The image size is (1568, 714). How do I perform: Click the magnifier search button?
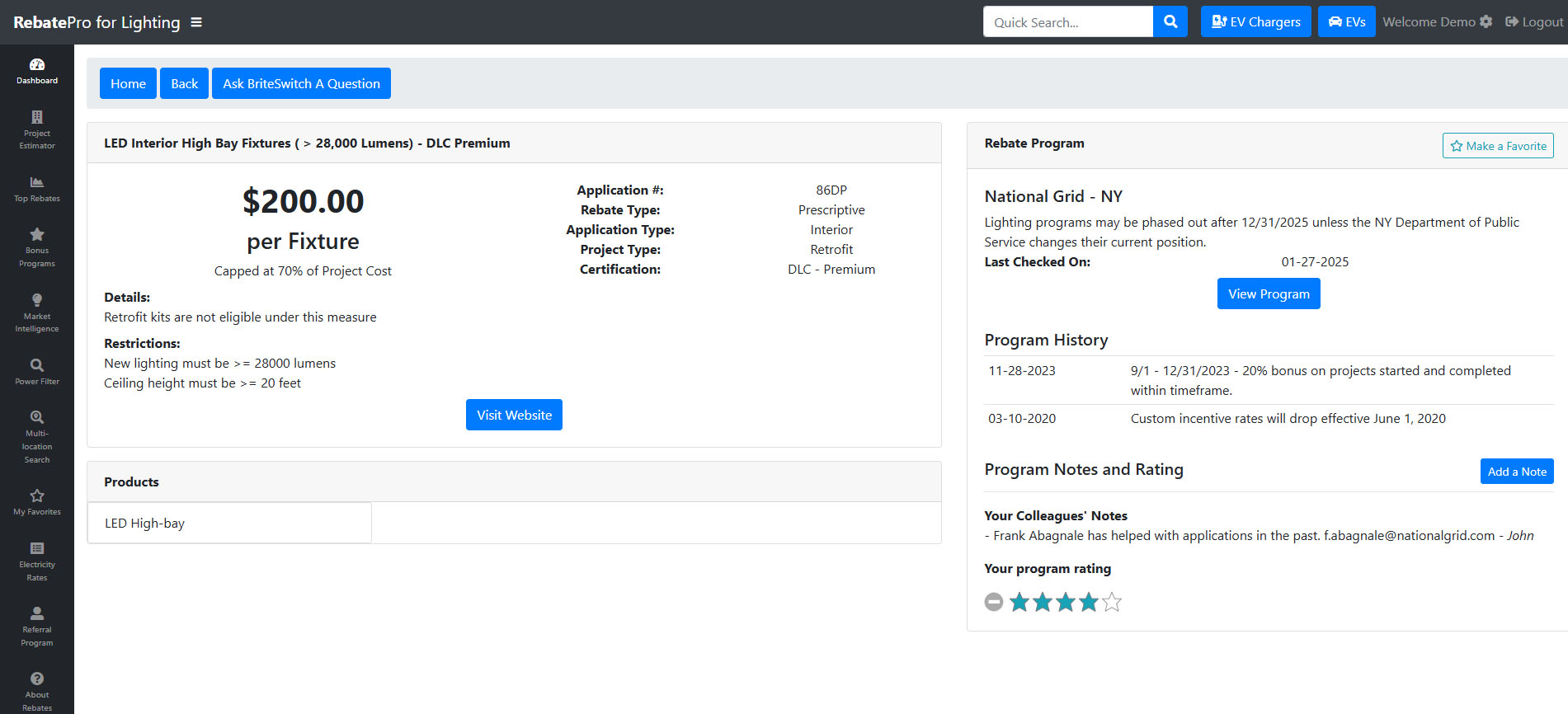click(x=1170, y=21)
